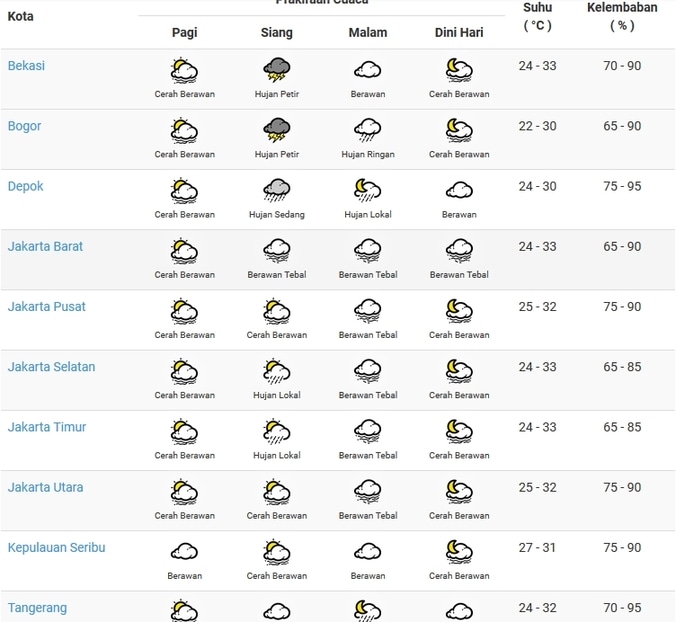Click Jakarta Pusat's Dini Hari moon-cloud icon
The height and width of the screenshot is (622, 676).
459,311
